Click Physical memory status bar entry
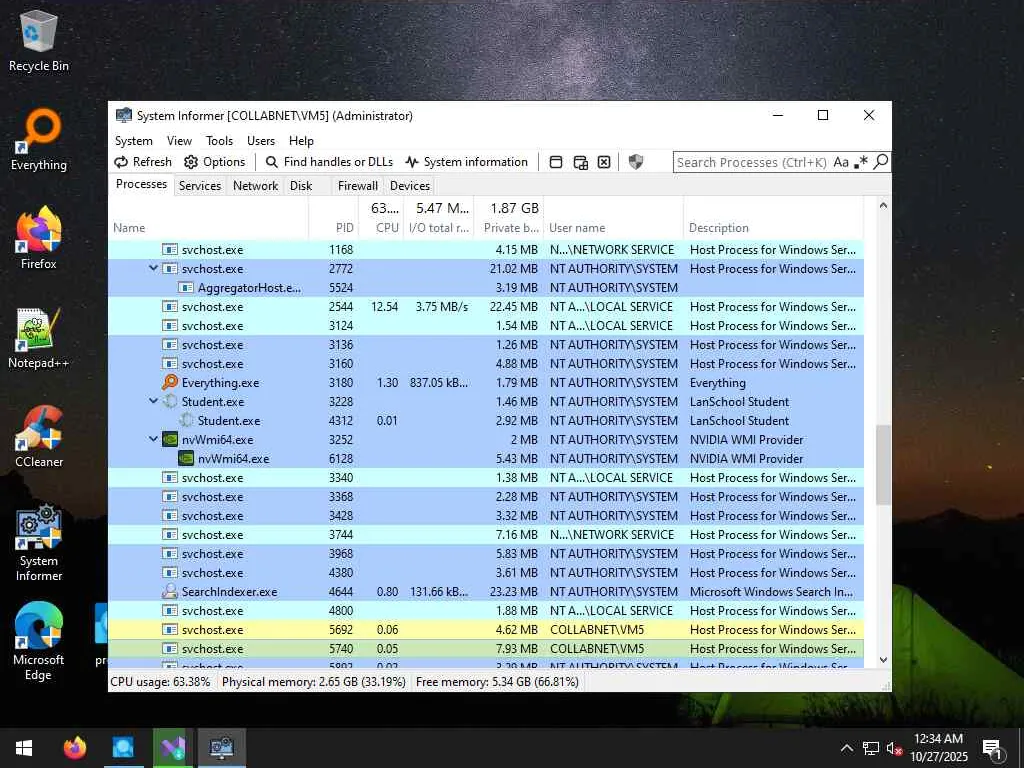The height and width of the screenshot is (768, 1024). [x=313, y=682]
